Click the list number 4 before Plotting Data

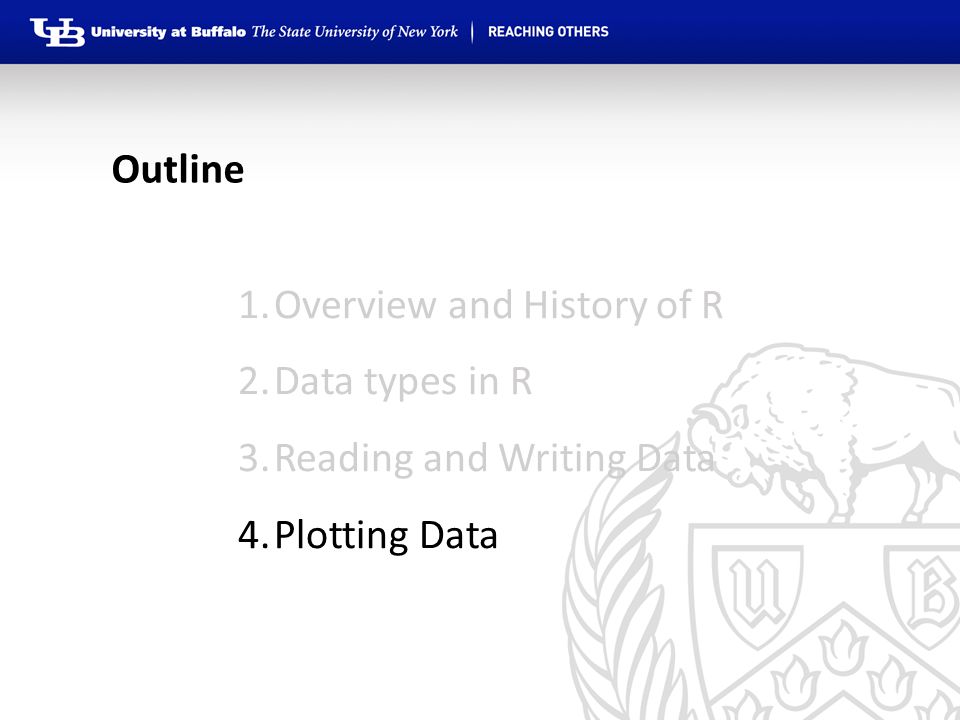click(x=253, y=535)
